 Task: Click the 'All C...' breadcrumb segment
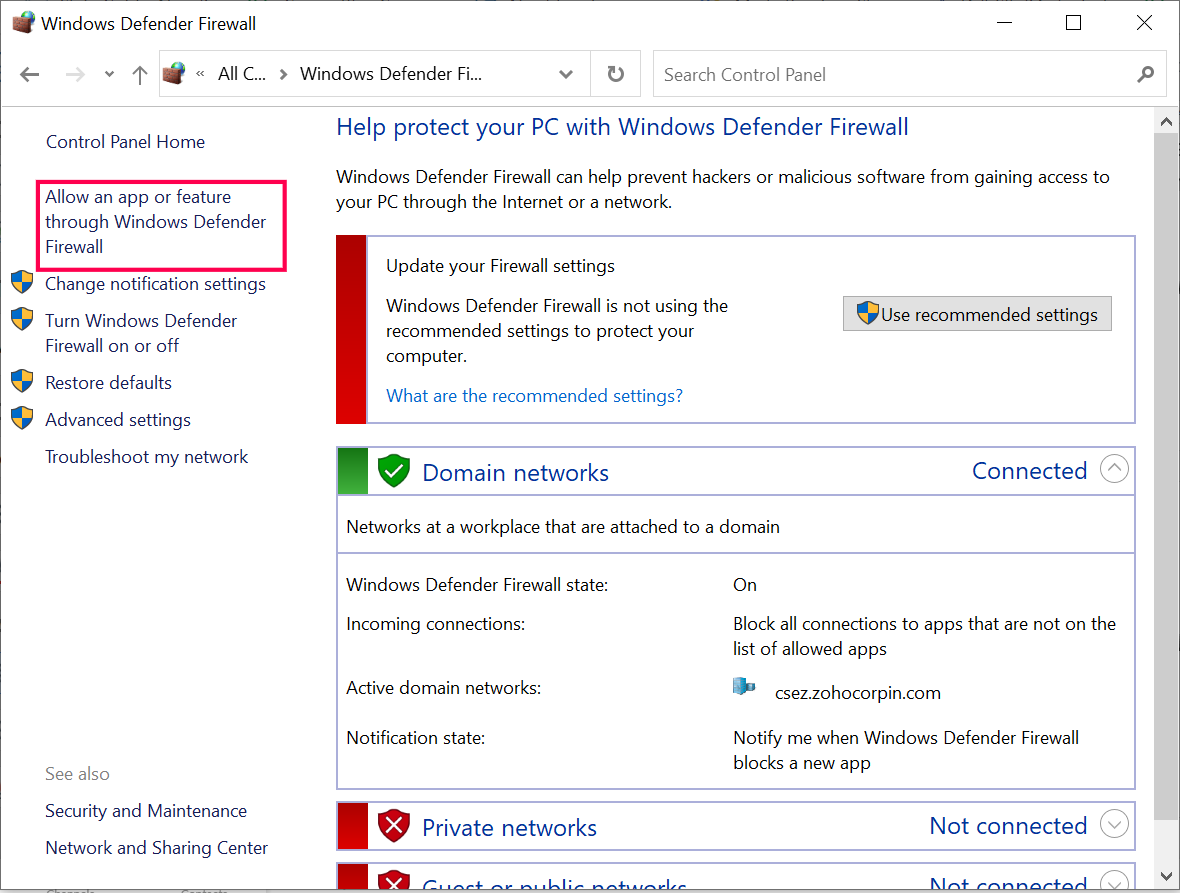coord(242,74)
